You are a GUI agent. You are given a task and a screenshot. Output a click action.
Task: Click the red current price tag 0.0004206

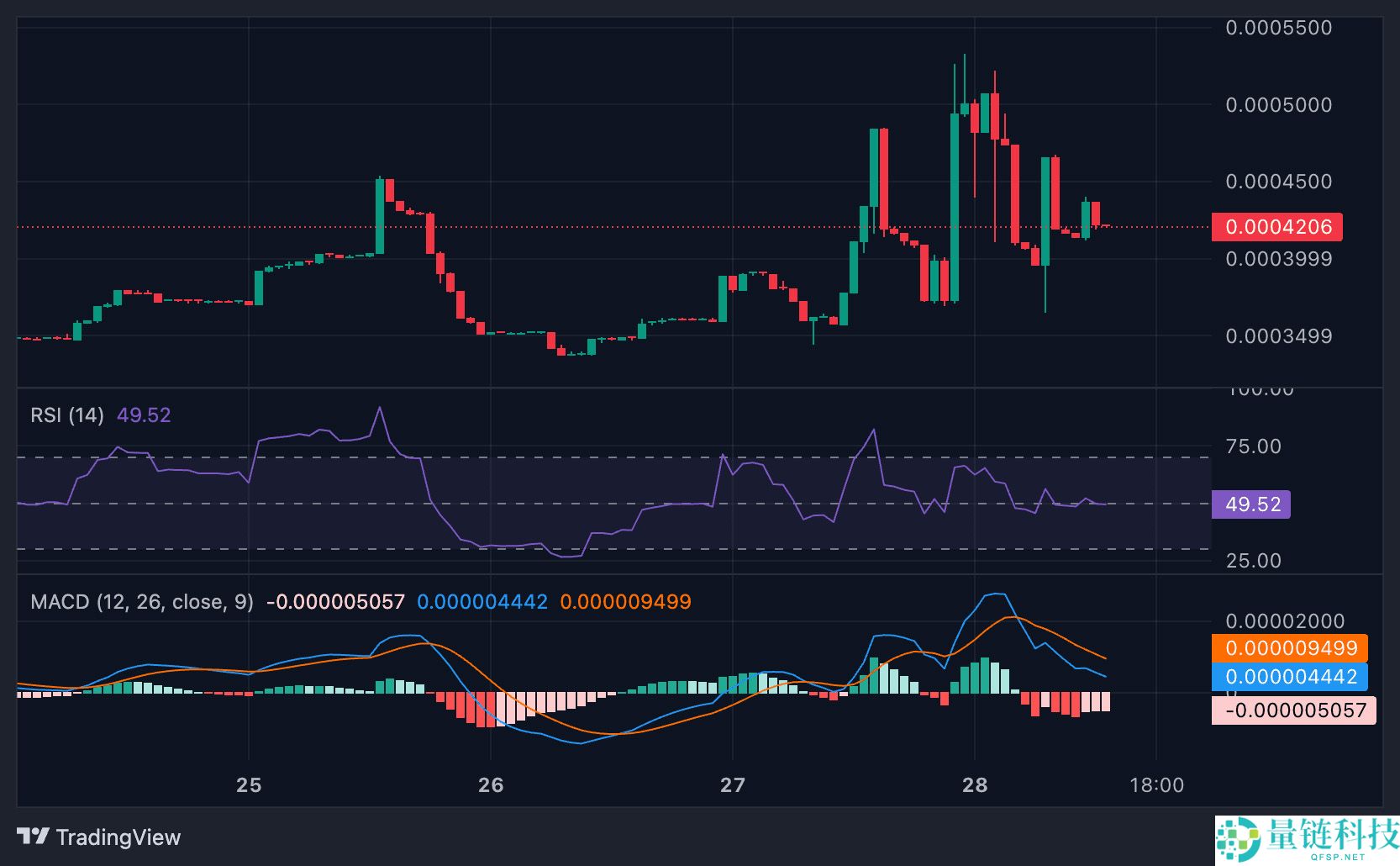[x=1276, y=227]
